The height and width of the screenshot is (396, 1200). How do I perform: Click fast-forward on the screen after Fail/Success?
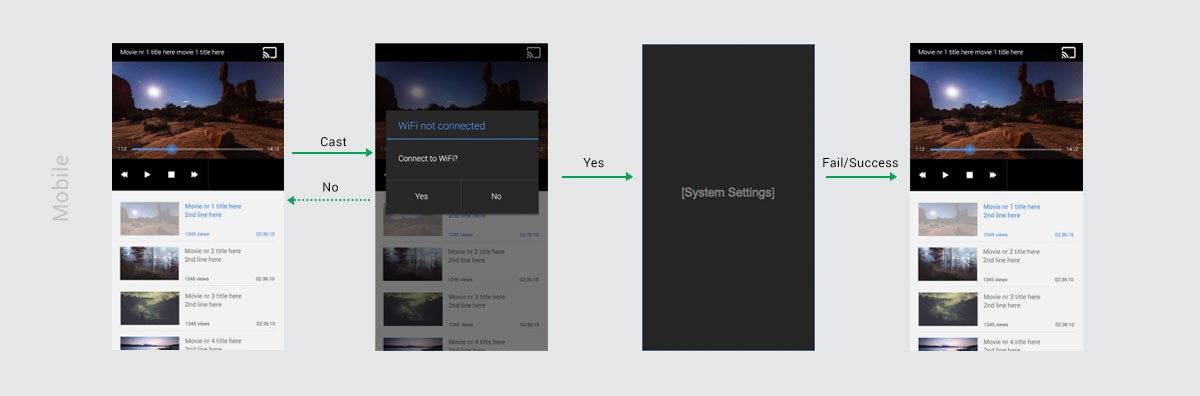click(992, 174)
